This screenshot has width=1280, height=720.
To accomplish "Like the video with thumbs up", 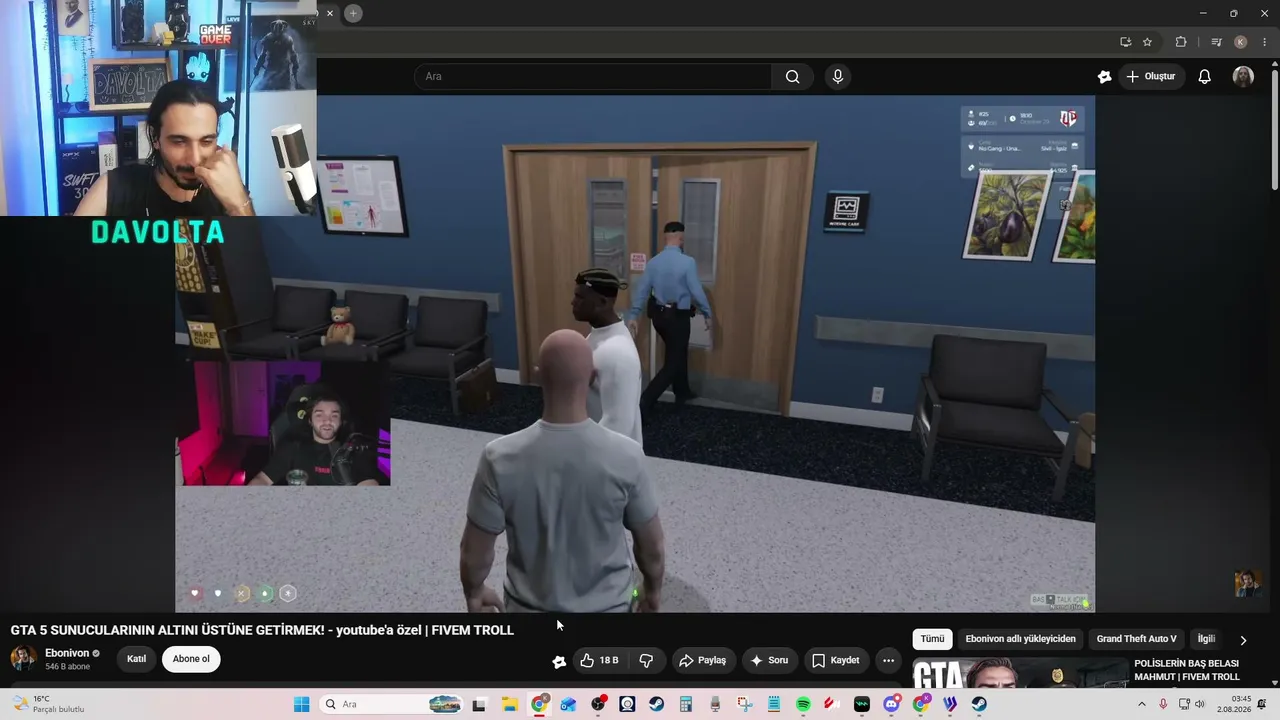I will point(599,660).
